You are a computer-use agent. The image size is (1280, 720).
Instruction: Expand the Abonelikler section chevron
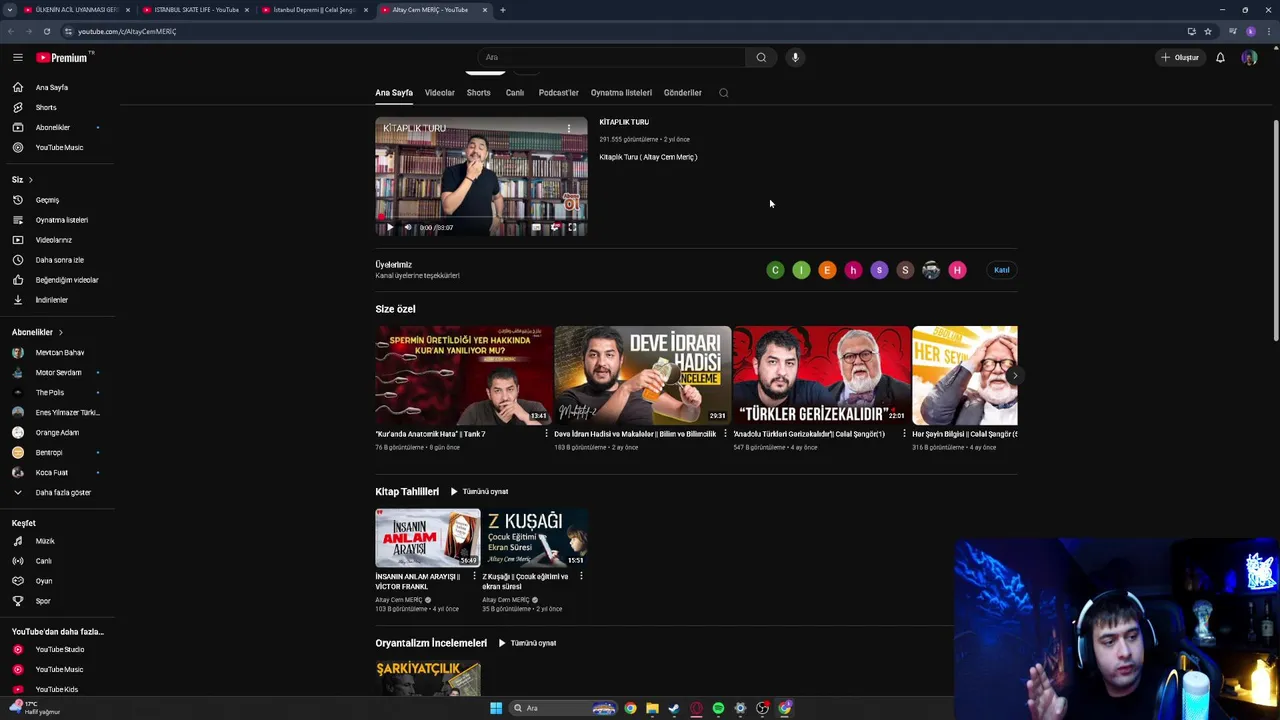pos(60,332)
